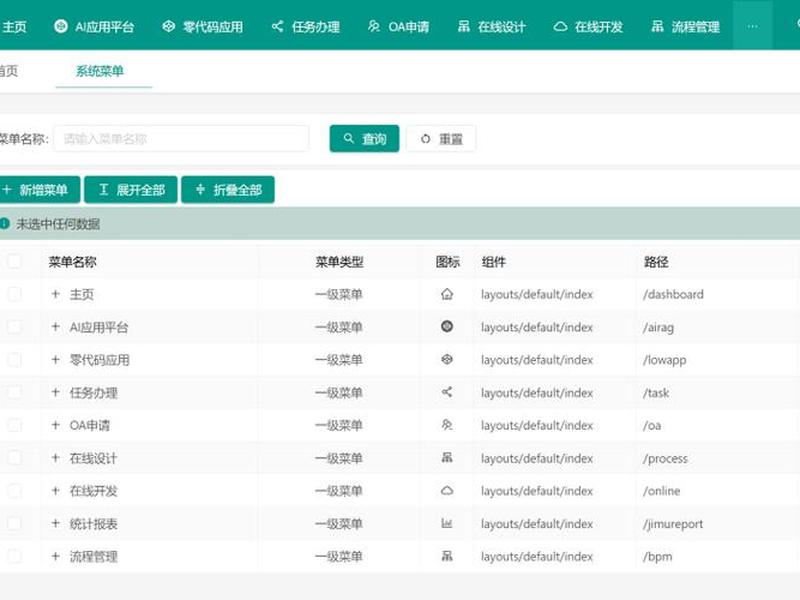Expand the AI应用平台 menu row
The image size is (800, 600).
[x=56, y=327]
